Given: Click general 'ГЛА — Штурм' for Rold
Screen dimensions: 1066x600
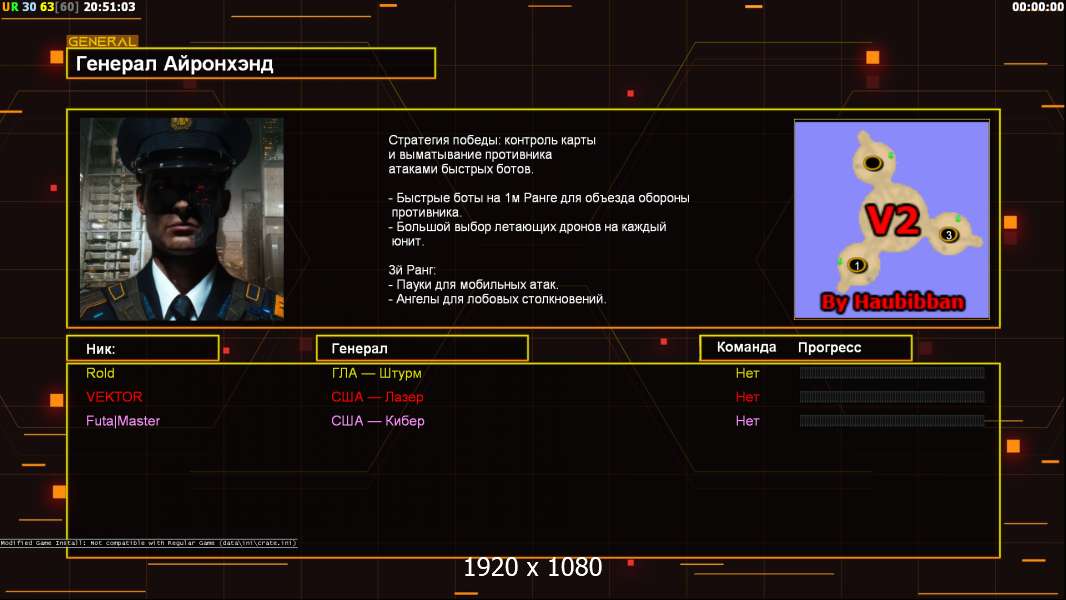Looking at the screenshot, I should [377, 373].
